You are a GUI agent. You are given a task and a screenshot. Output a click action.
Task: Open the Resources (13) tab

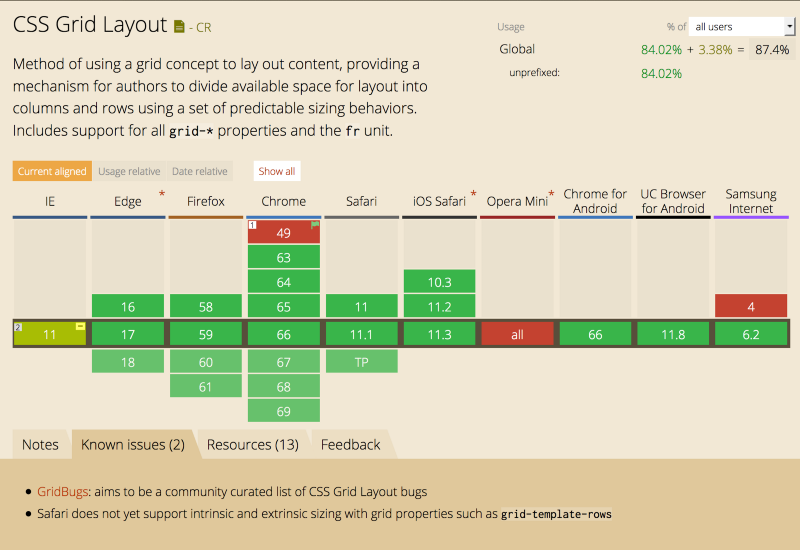coord(253,444)
